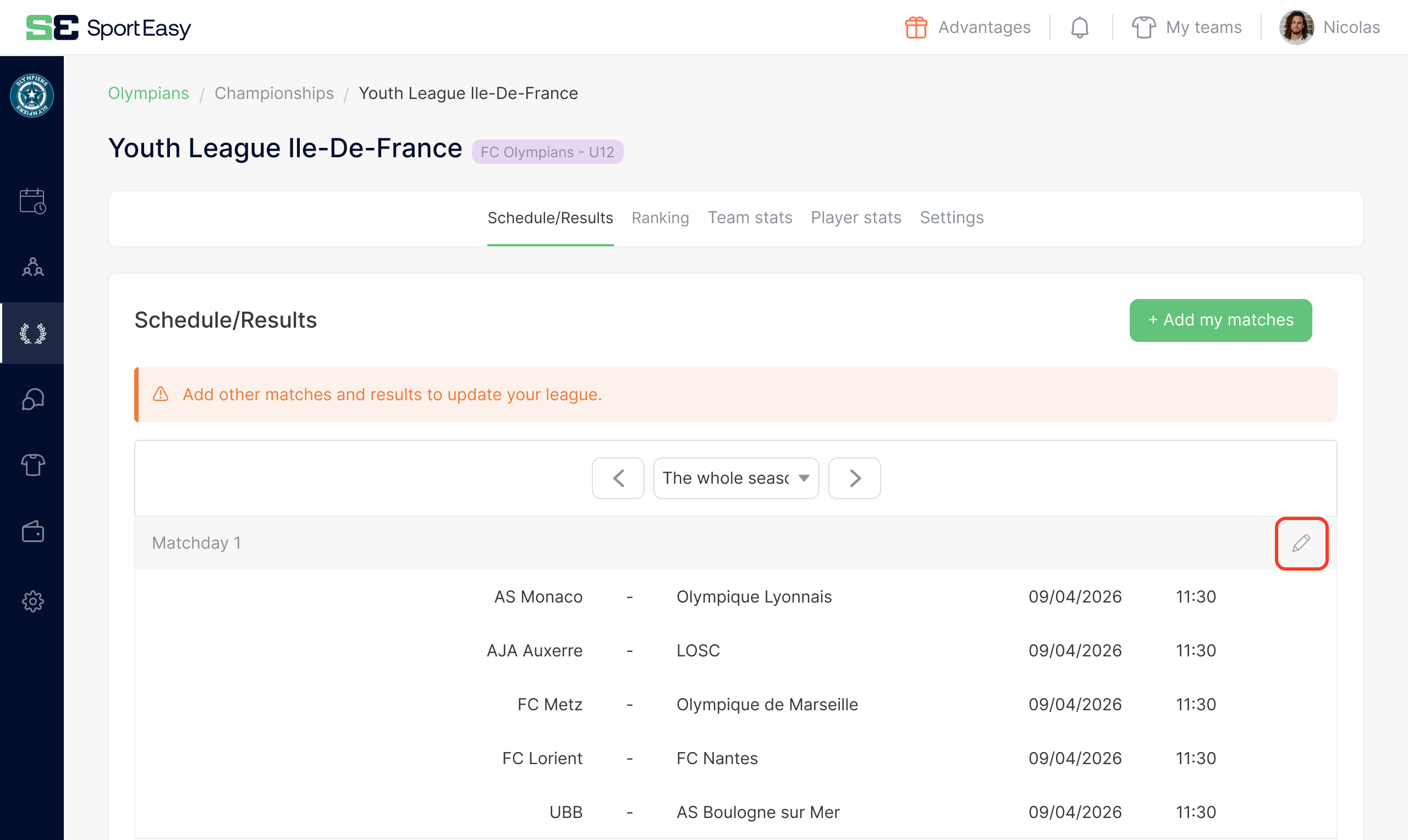This screenshot has height=840, width=1408.
Task: Select the Olympique de Marseille team name
Action: (767, 705)
